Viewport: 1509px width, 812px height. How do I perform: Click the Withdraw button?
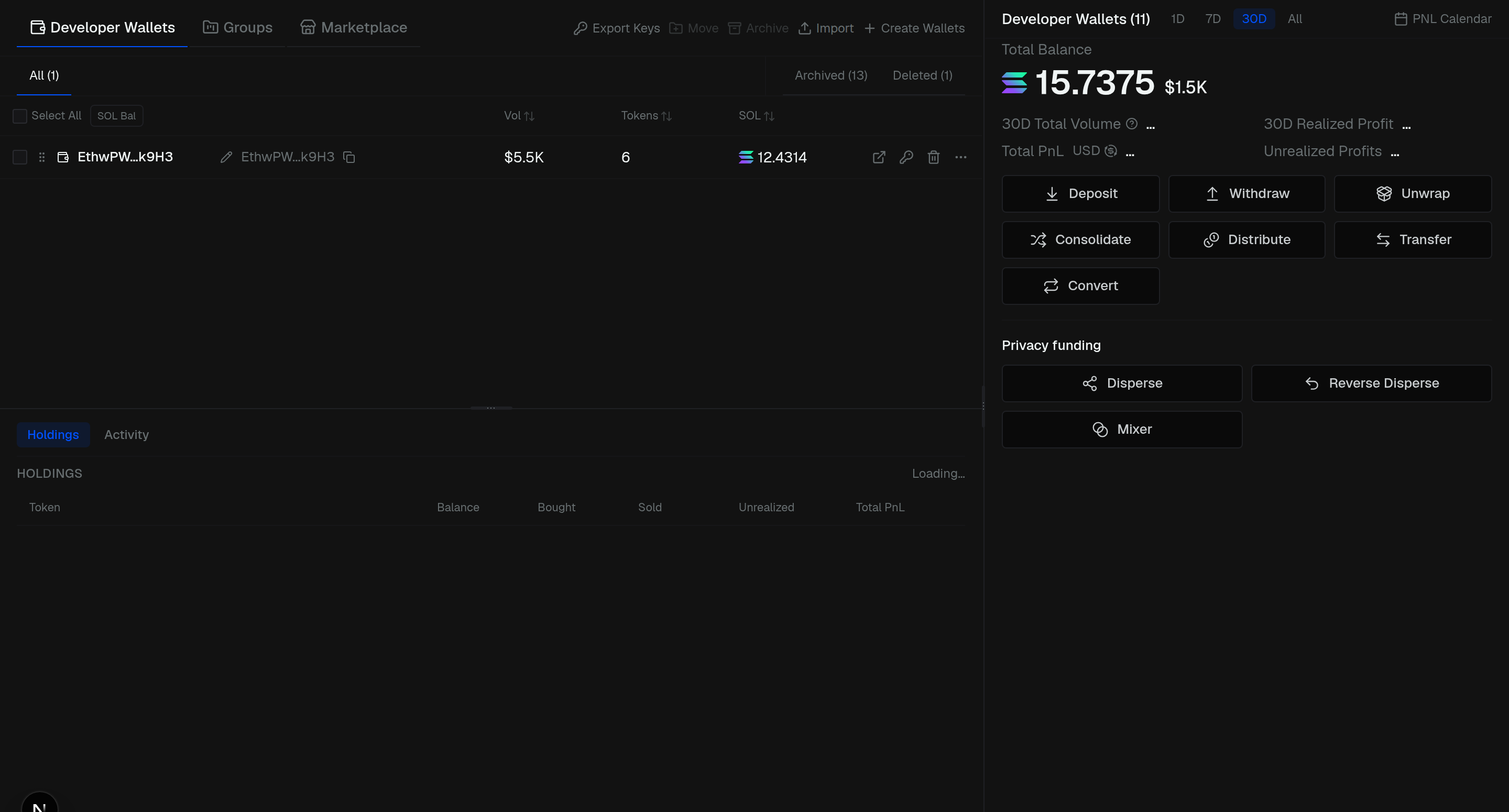[1246, 194]
